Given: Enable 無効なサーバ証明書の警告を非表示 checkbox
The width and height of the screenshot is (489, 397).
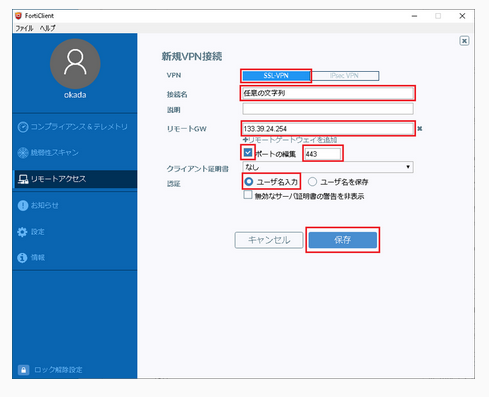Looking at the screenshot, I should coord(248,195).
